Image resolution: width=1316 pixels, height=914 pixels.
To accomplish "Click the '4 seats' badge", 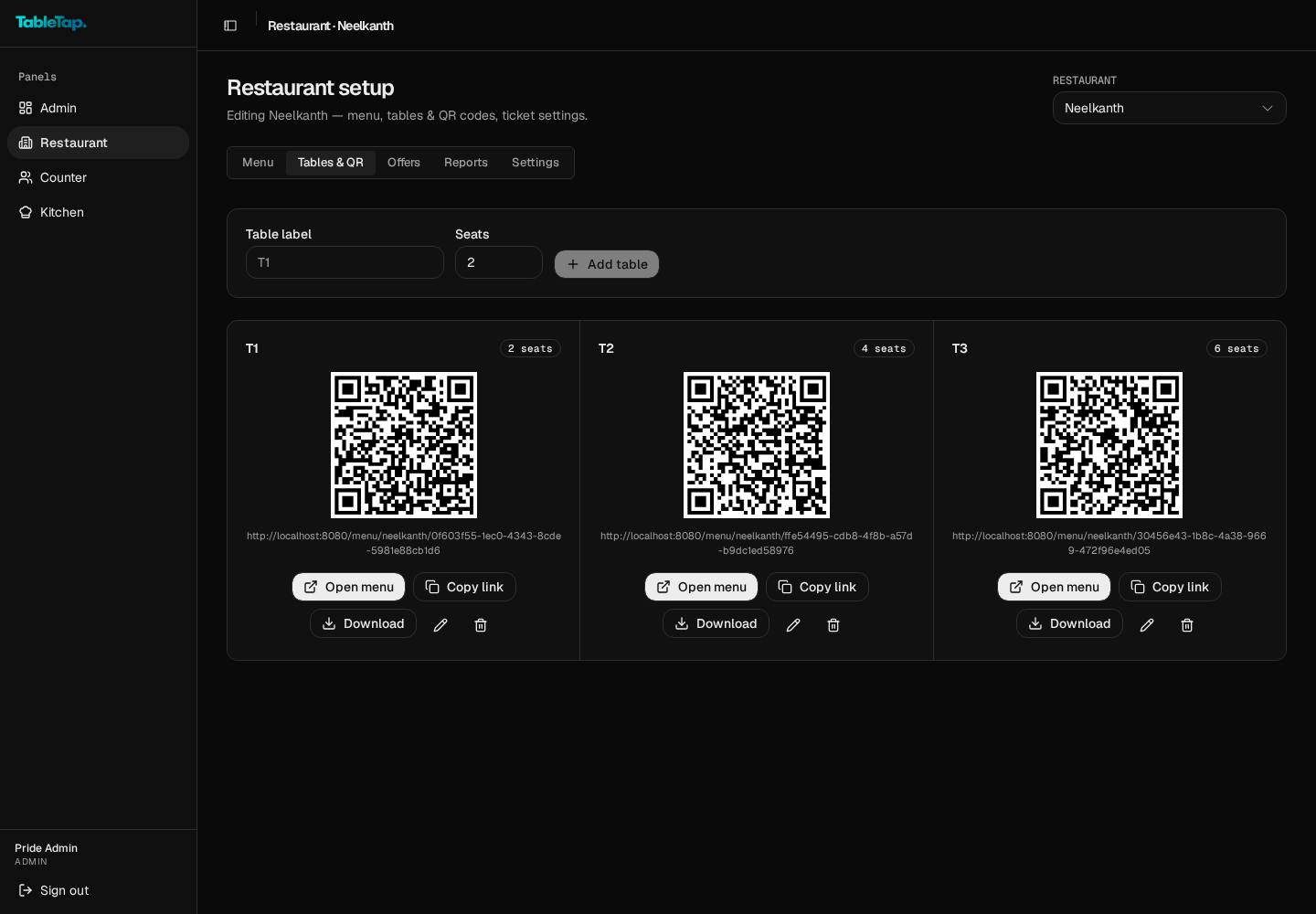I will tap(884, 348).
